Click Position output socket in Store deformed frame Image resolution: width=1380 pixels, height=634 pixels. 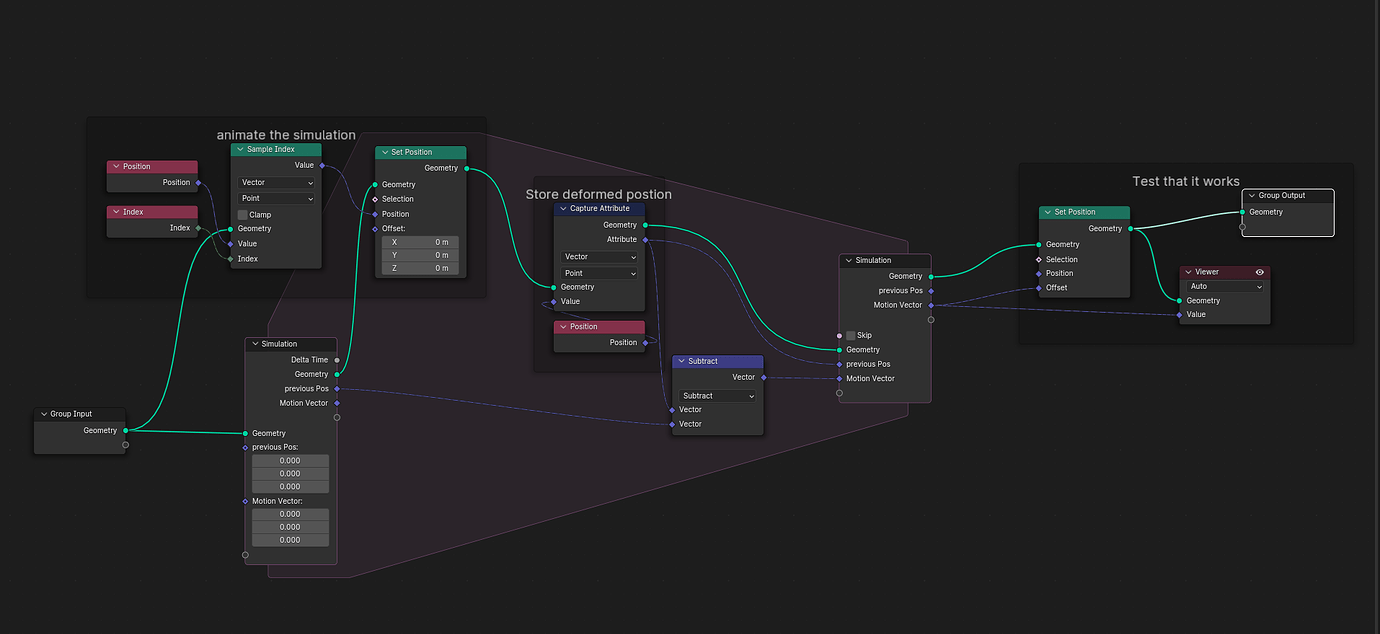(645, 343)
